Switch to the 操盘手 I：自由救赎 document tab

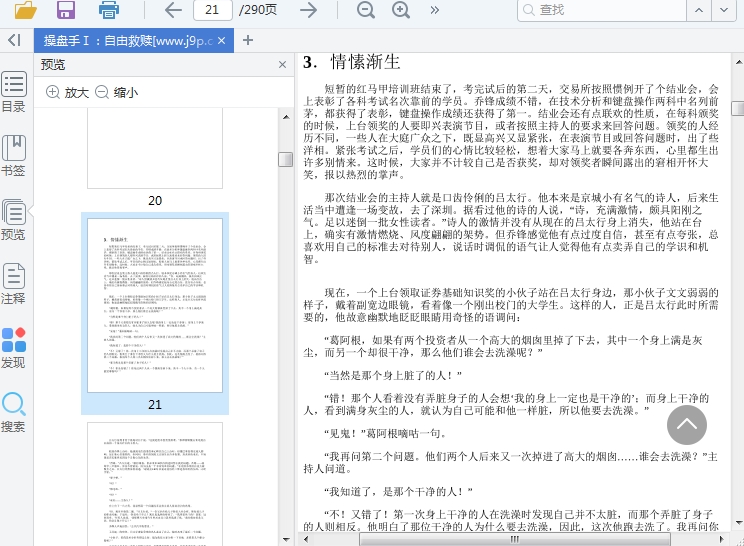128,41
